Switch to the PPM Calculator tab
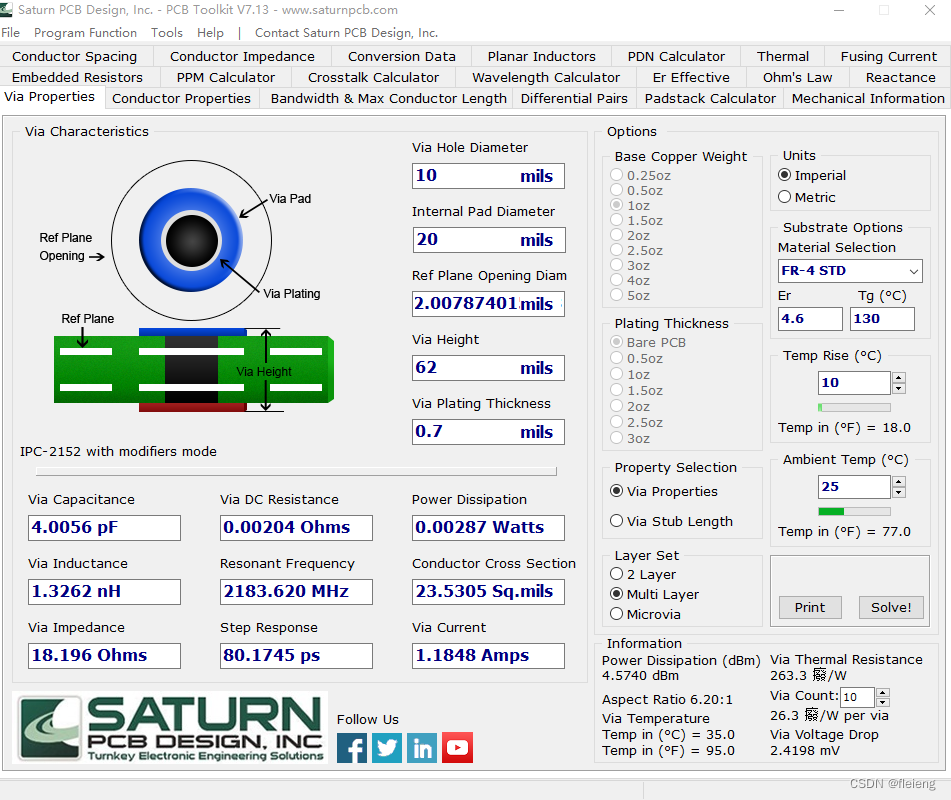The height and width of the screenshot is (800, 951). (226, 78)
